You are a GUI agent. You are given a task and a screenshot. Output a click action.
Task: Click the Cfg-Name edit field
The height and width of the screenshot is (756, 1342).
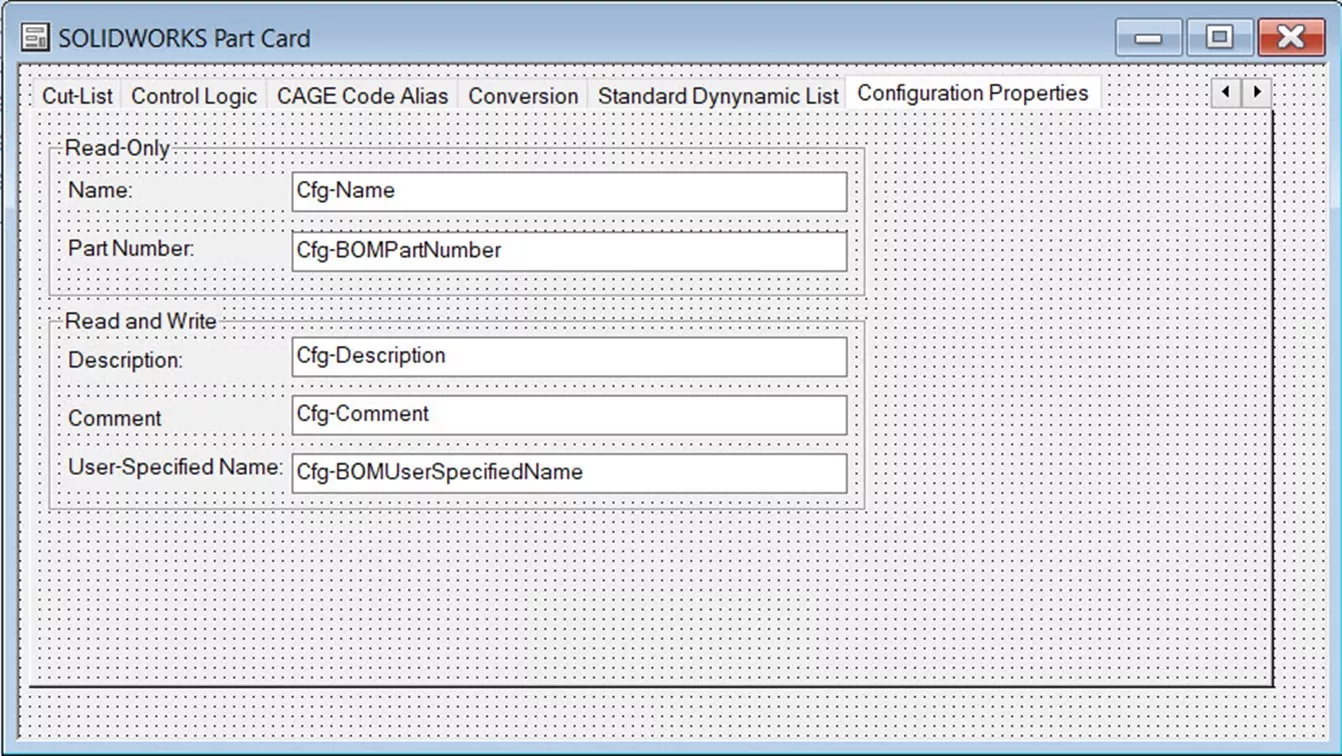point(569,191)
